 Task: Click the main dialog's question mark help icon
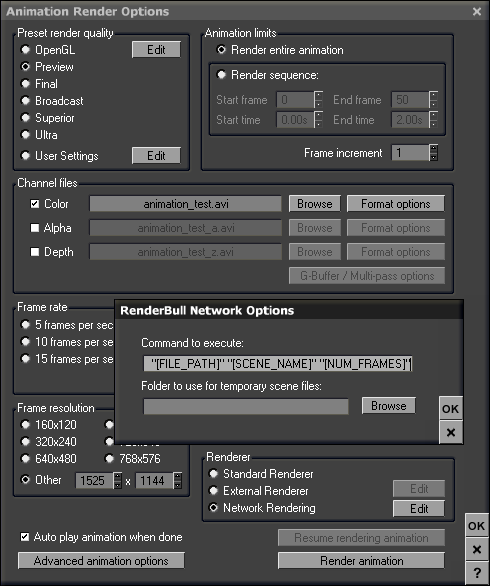point(477,573)
